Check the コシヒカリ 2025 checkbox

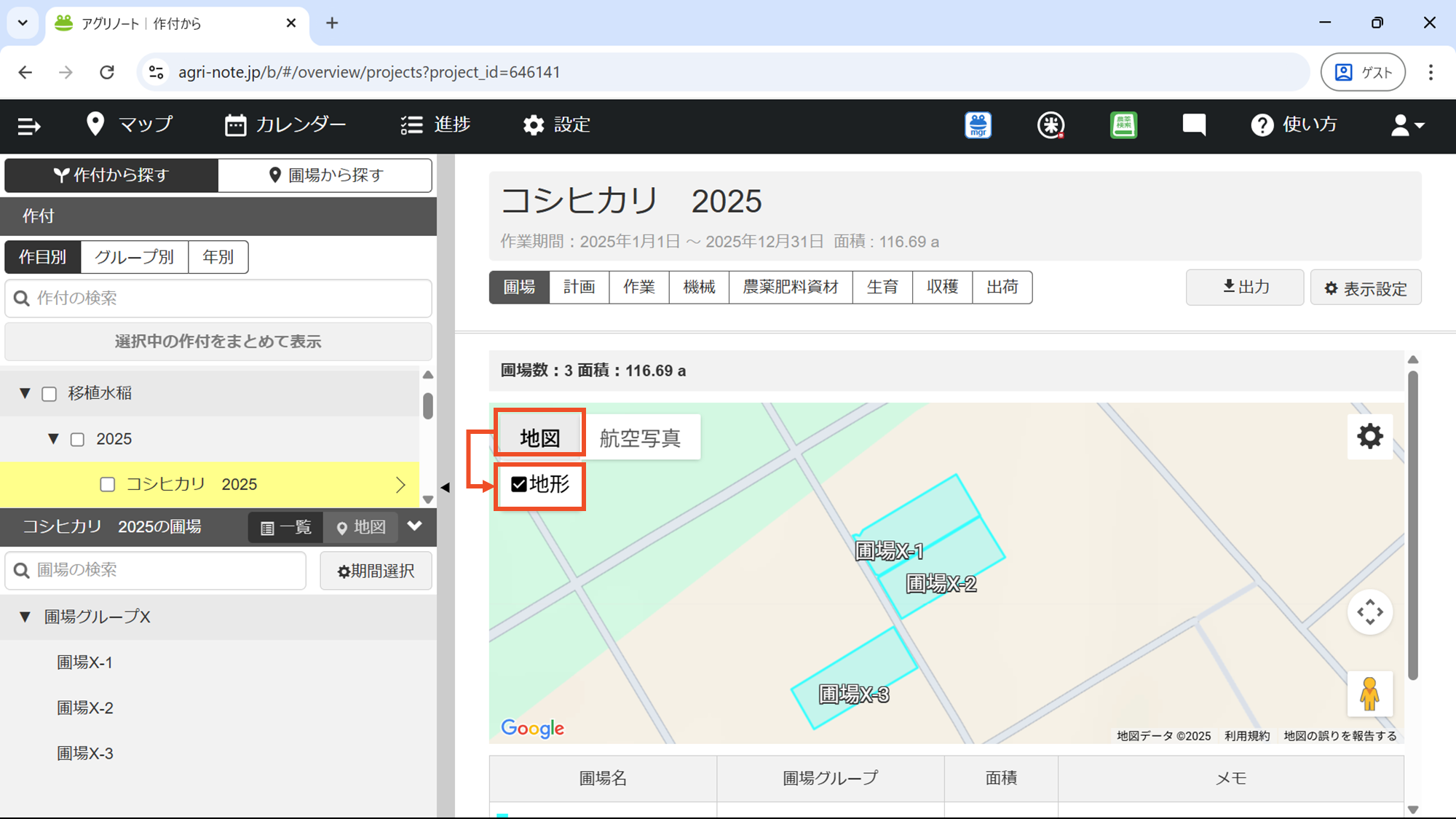click(108, 485)
